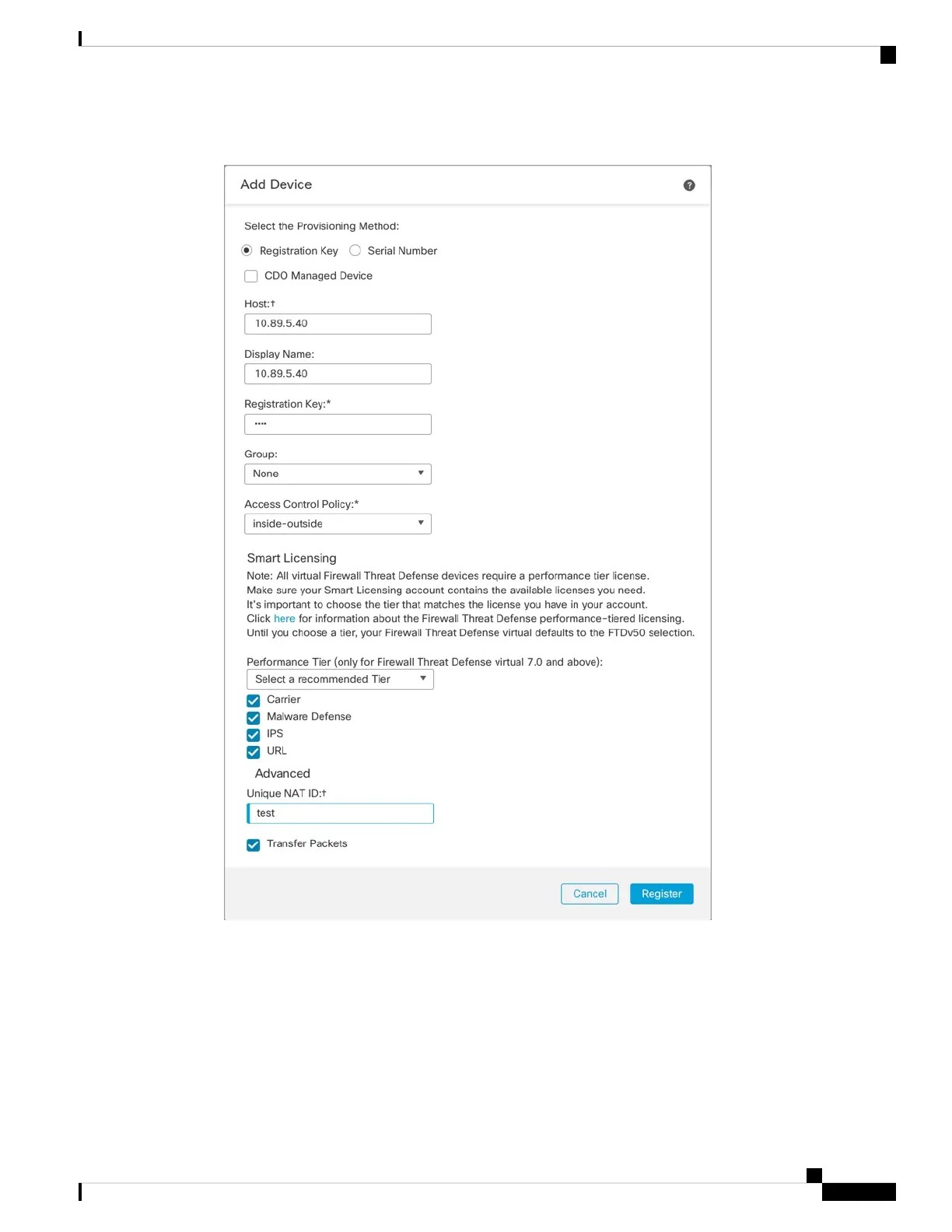Image resolution: width=952 pixels, height=1232 pixels.
Task: Click the Group dropdown arrow
Action: coord(421,473)
